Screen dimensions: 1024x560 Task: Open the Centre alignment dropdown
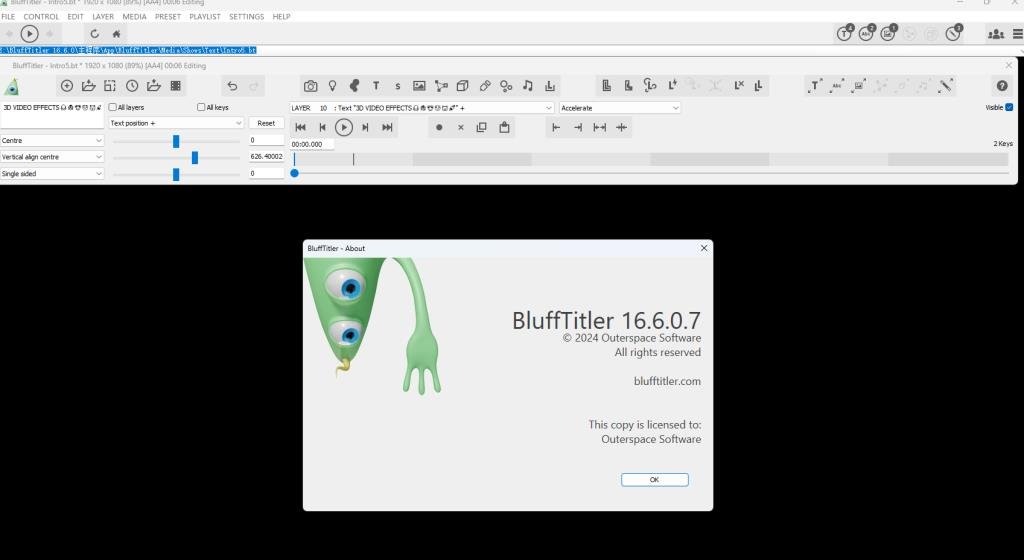pyautogui.click(x=52, y=140)
